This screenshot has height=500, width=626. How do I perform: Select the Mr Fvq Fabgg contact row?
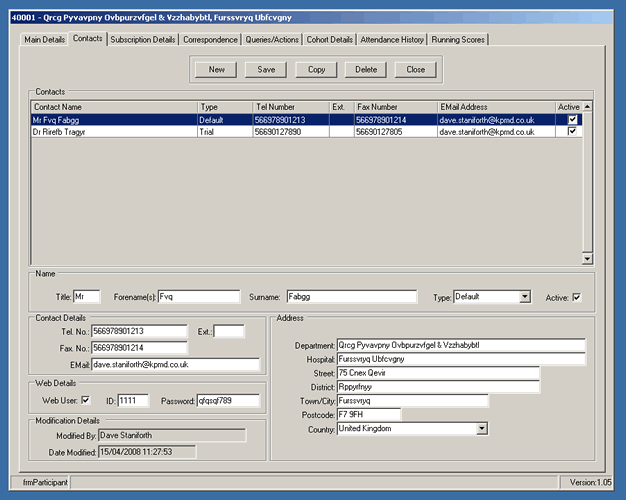tap(306, 120)
